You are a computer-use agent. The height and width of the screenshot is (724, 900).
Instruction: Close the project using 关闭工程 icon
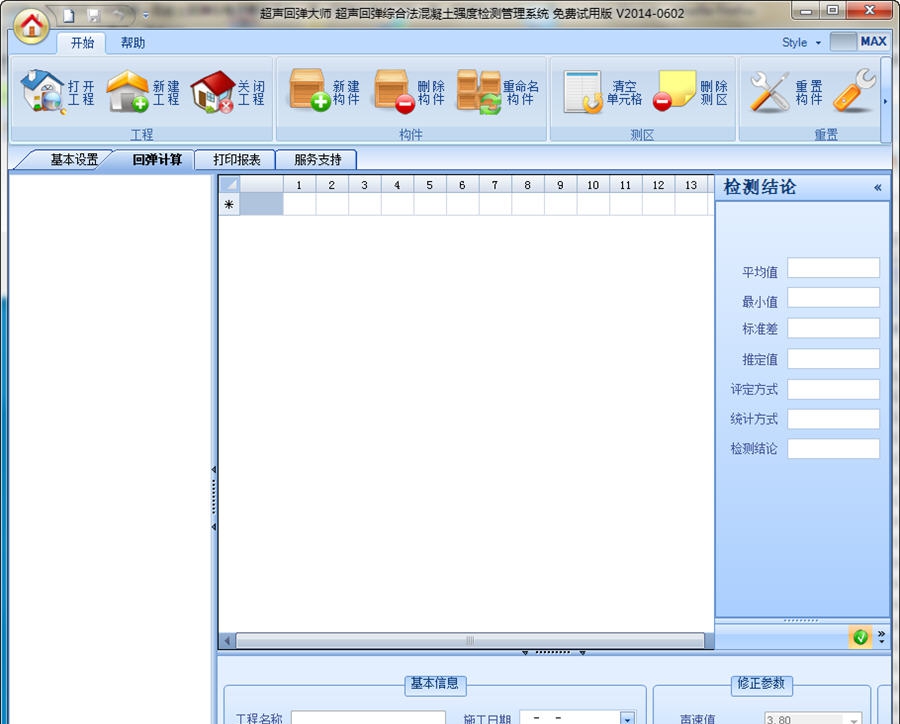click(213, 91)
